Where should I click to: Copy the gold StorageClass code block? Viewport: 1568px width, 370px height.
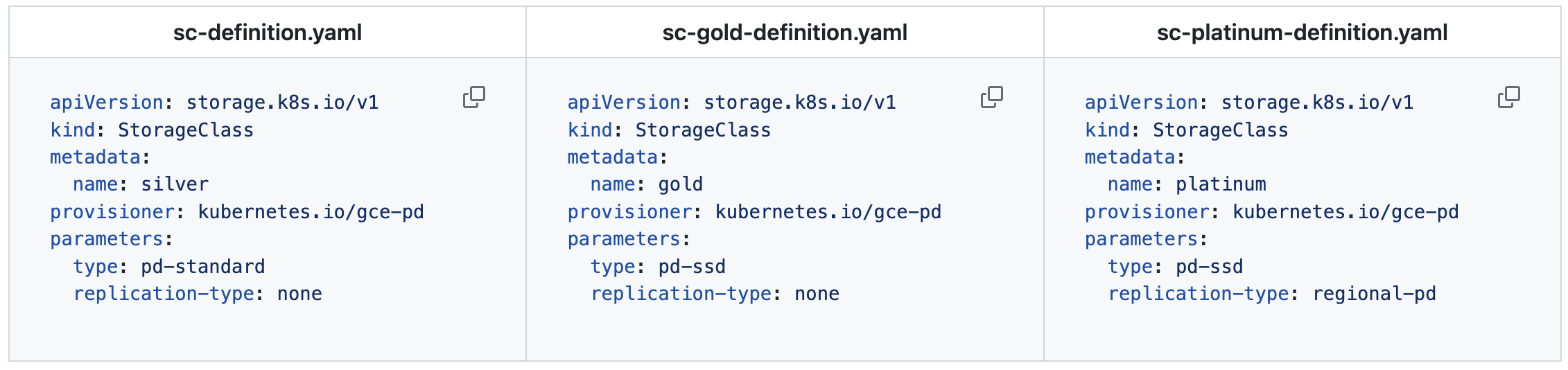[x=992, y=97]
